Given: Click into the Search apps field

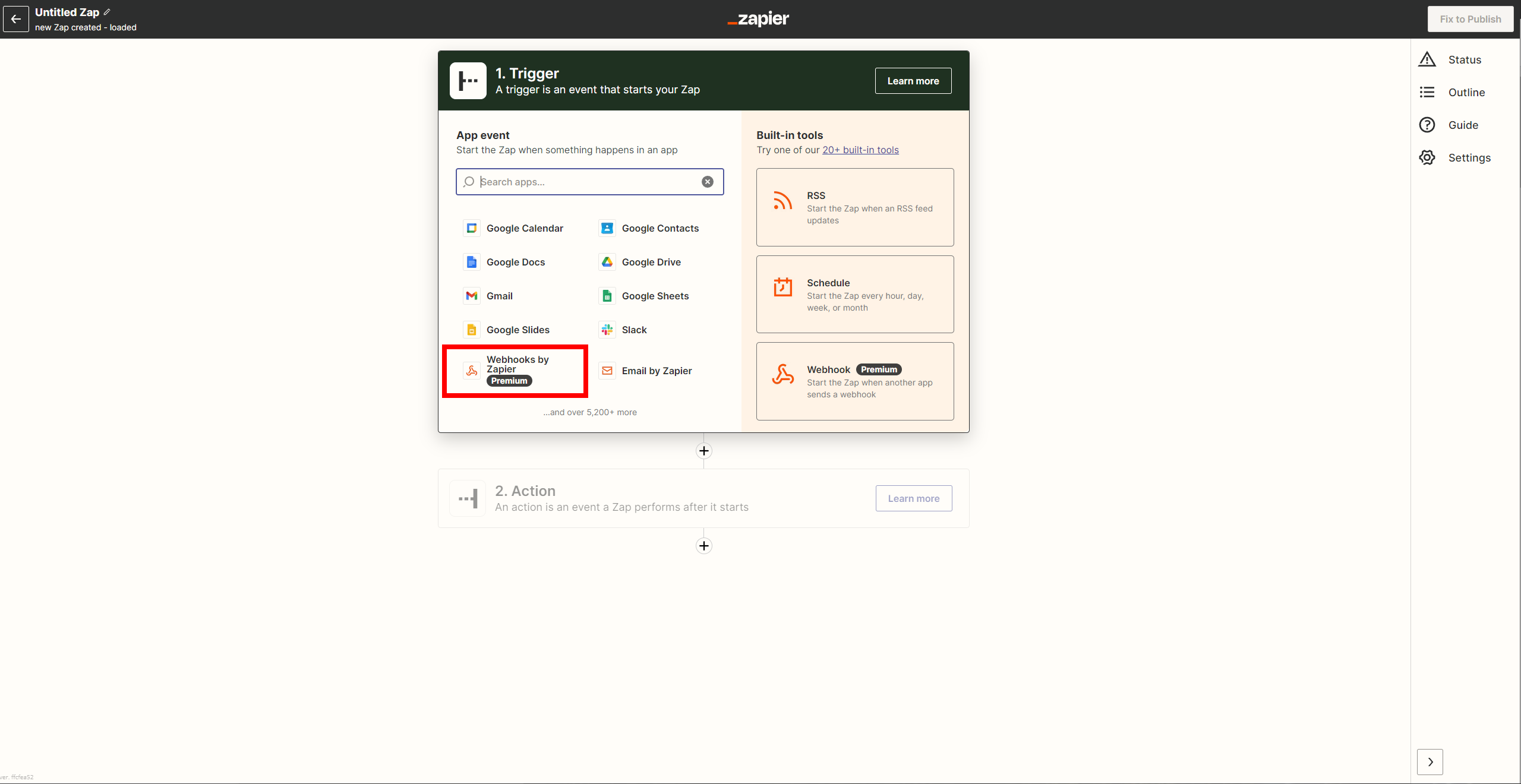Looking at the screenshot, I should pyautogui.click(x=588, y=182).
